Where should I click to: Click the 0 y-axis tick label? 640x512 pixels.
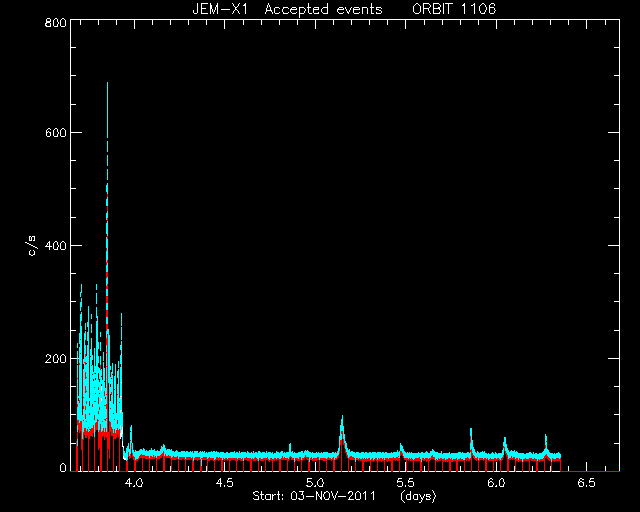(63, 467)
